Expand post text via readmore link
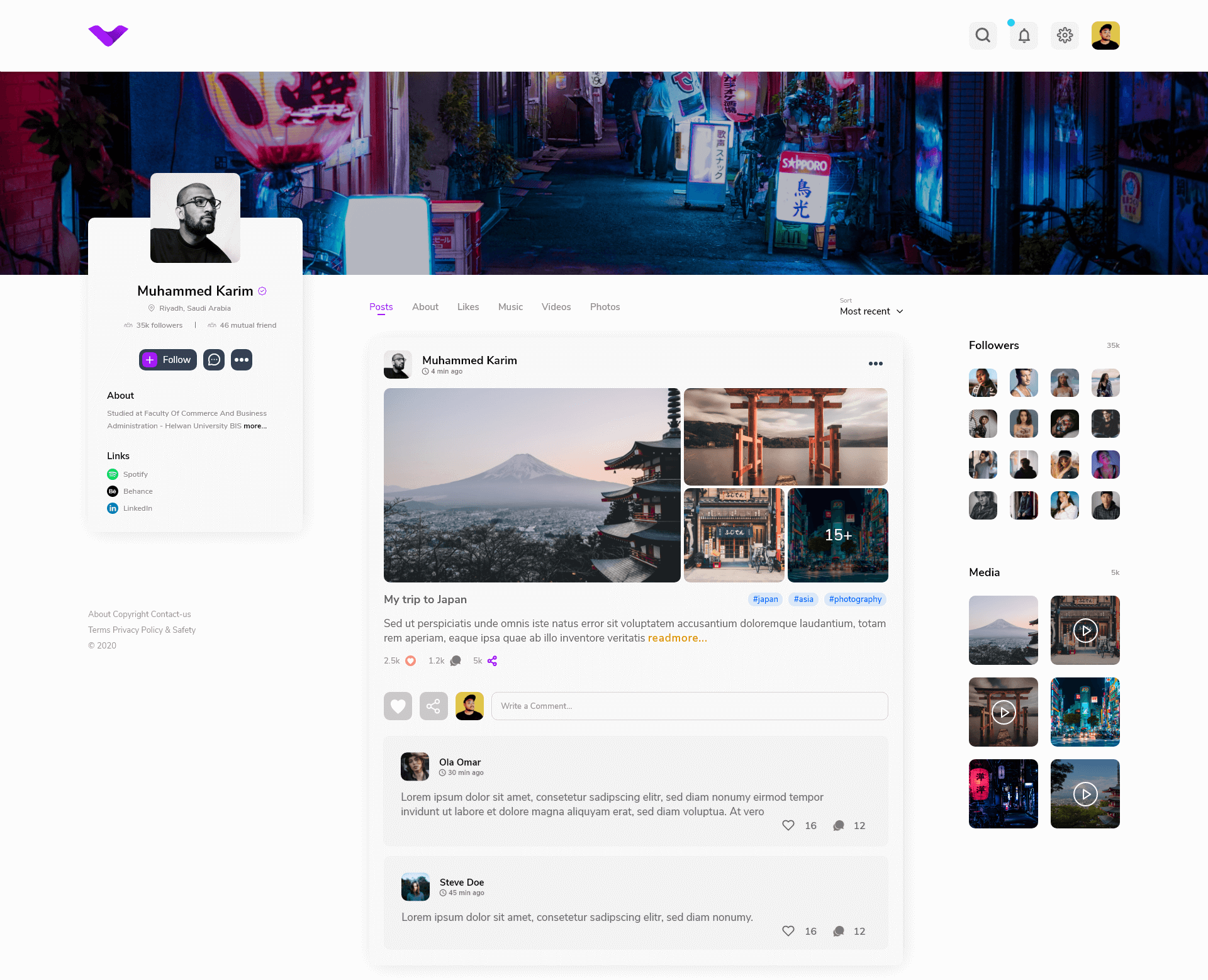 tap(677, 638)
